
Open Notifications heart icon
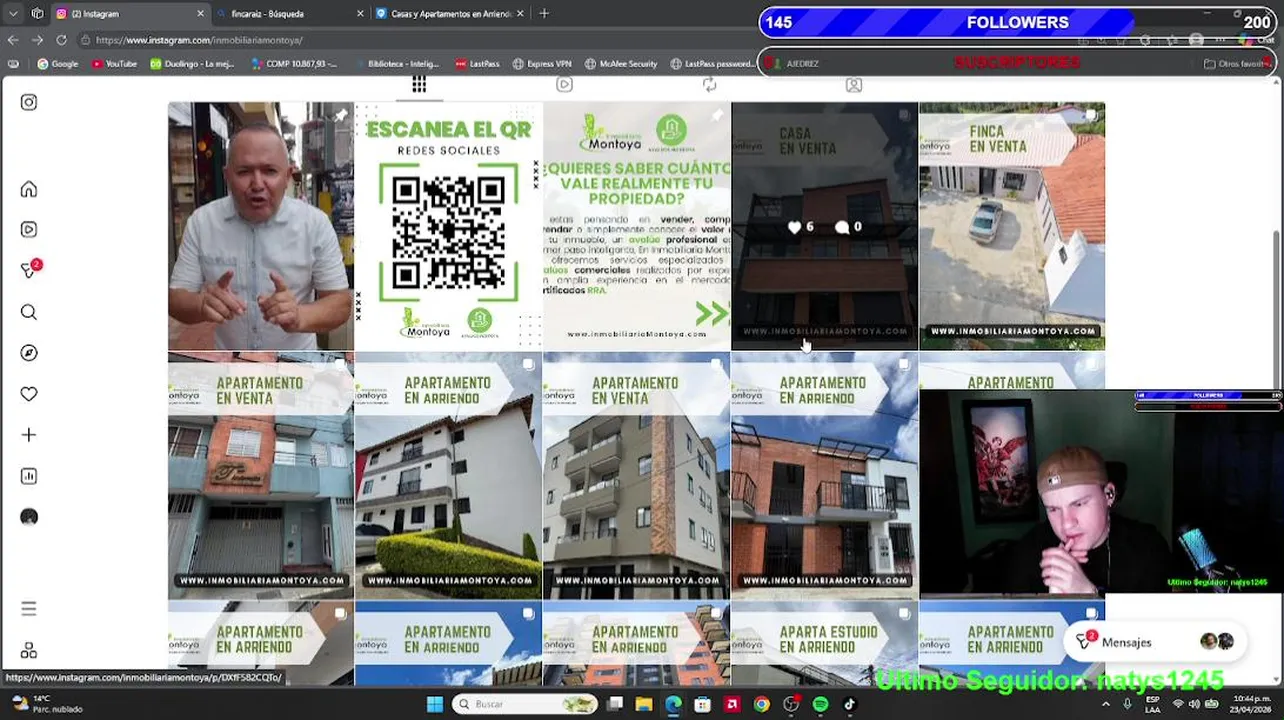click(29, 394)
